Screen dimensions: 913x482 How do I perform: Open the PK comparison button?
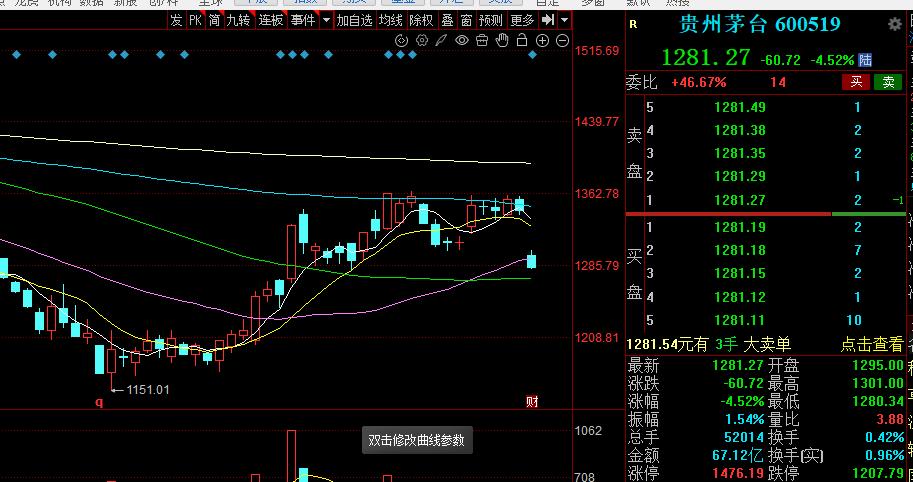tap(195, 20)
